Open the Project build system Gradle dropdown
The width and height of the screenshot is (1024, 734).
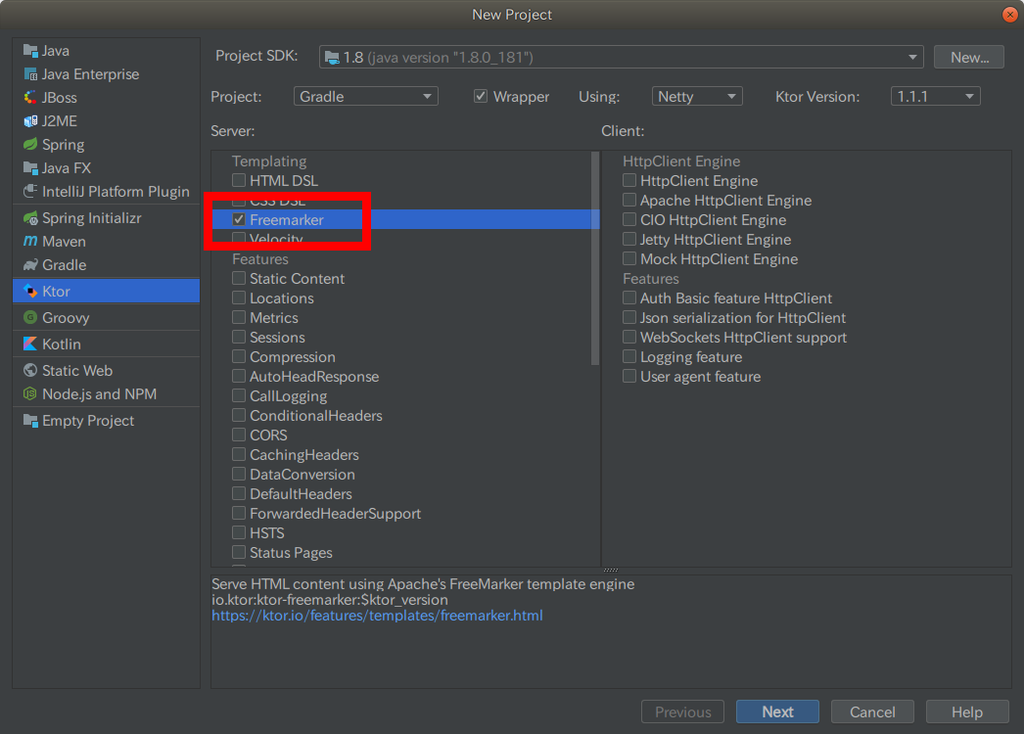click(366, 97)
